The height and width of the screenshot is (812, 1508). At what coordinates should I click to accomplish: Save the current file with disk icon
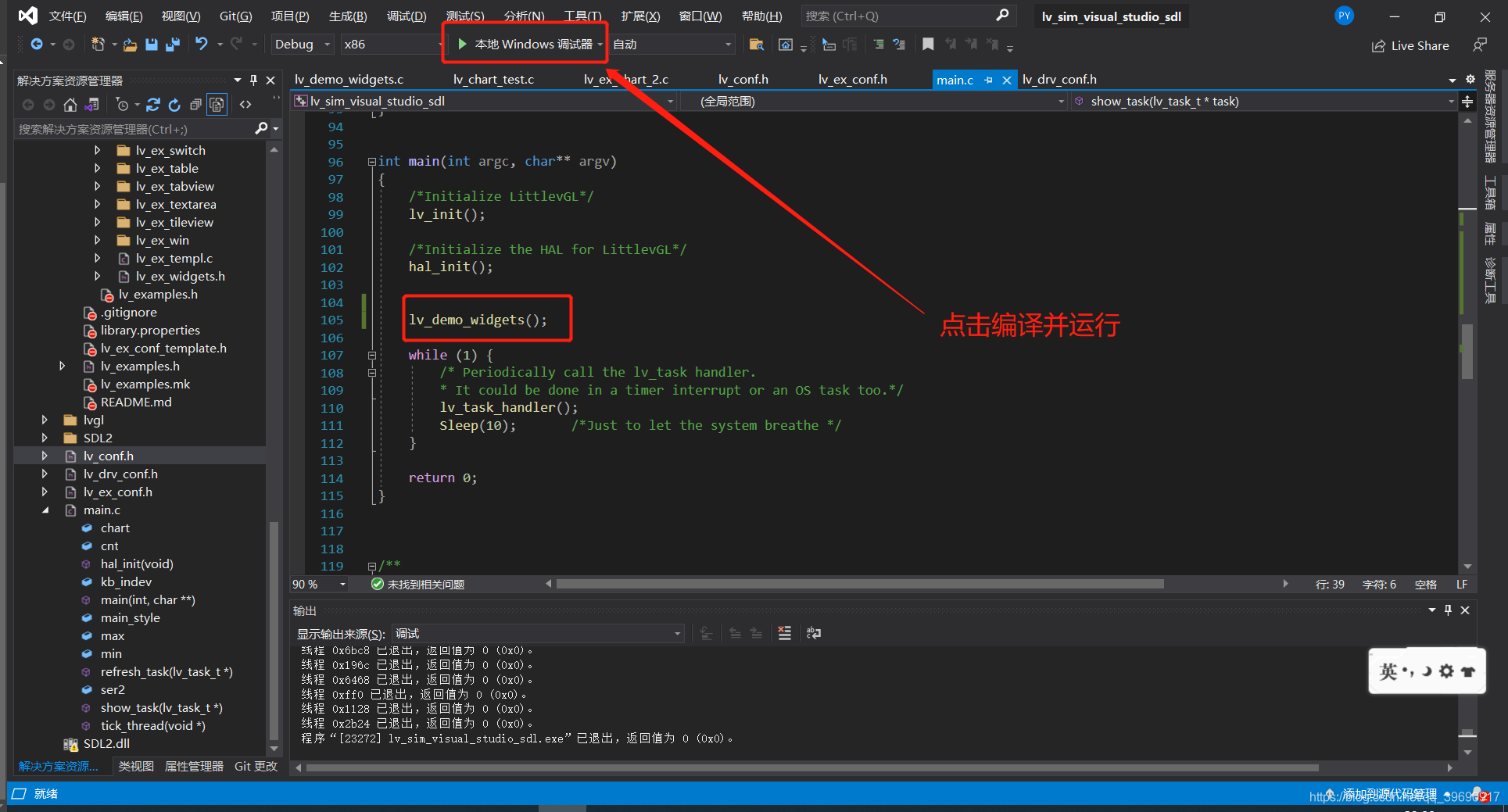pos(152,45)
